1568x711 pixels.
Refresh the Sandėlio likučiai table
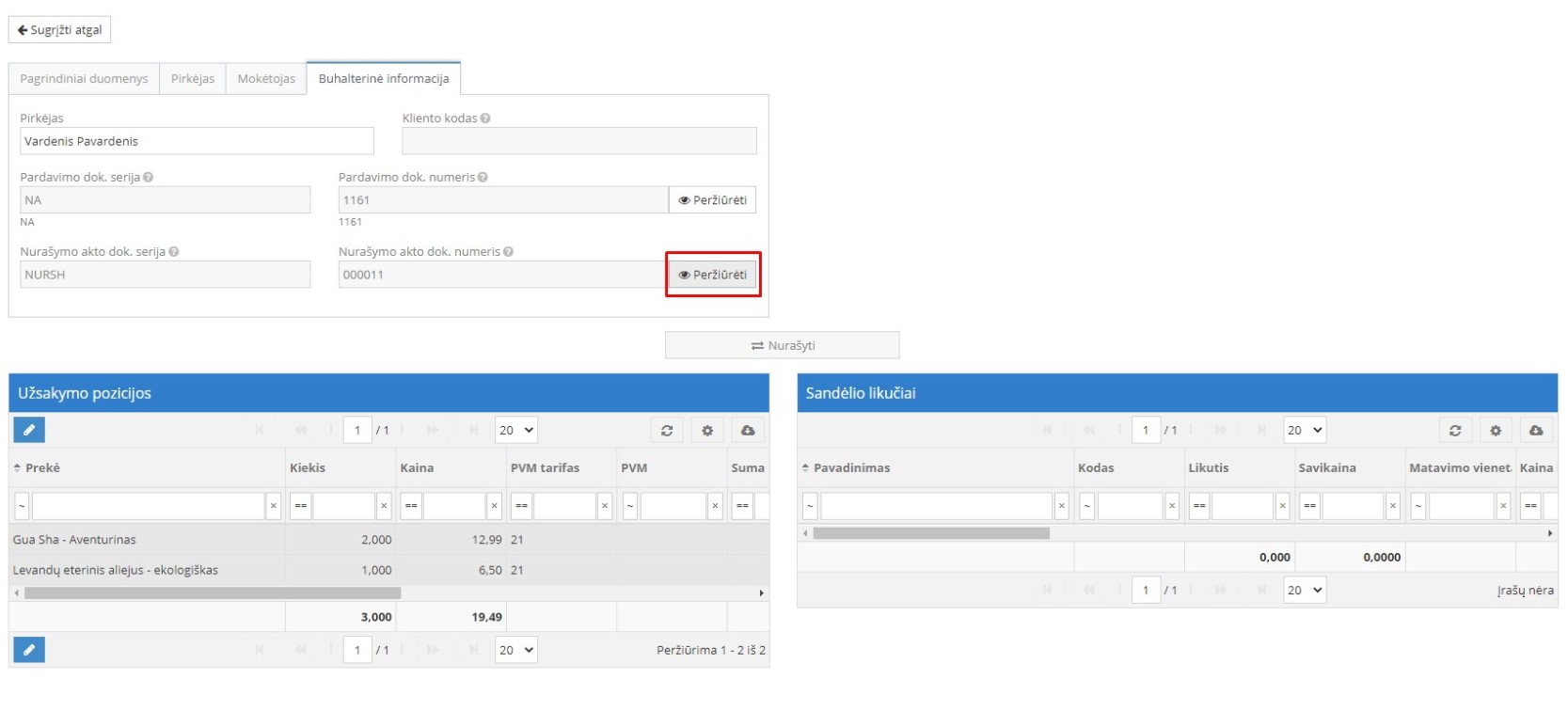point(1455,430)
